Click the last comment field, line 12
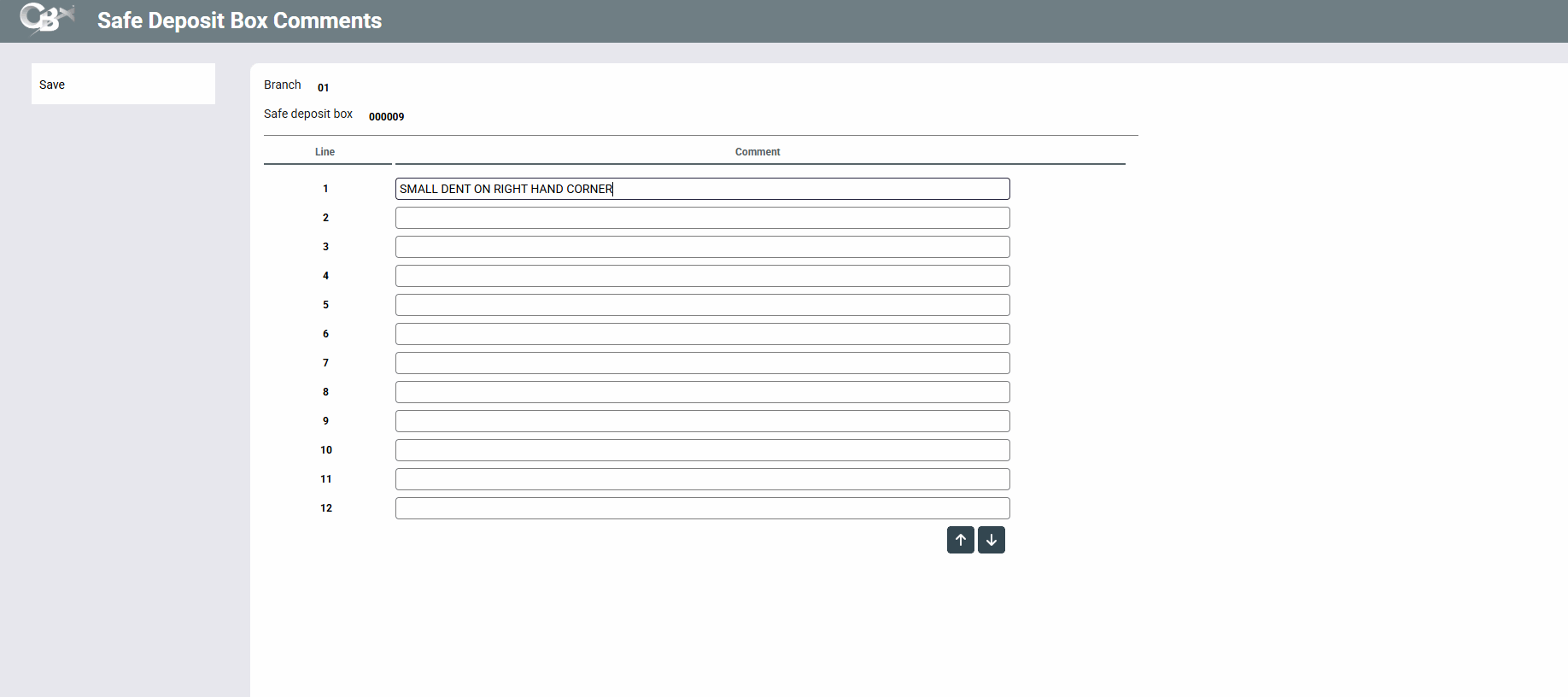 [x=702, y=508]
